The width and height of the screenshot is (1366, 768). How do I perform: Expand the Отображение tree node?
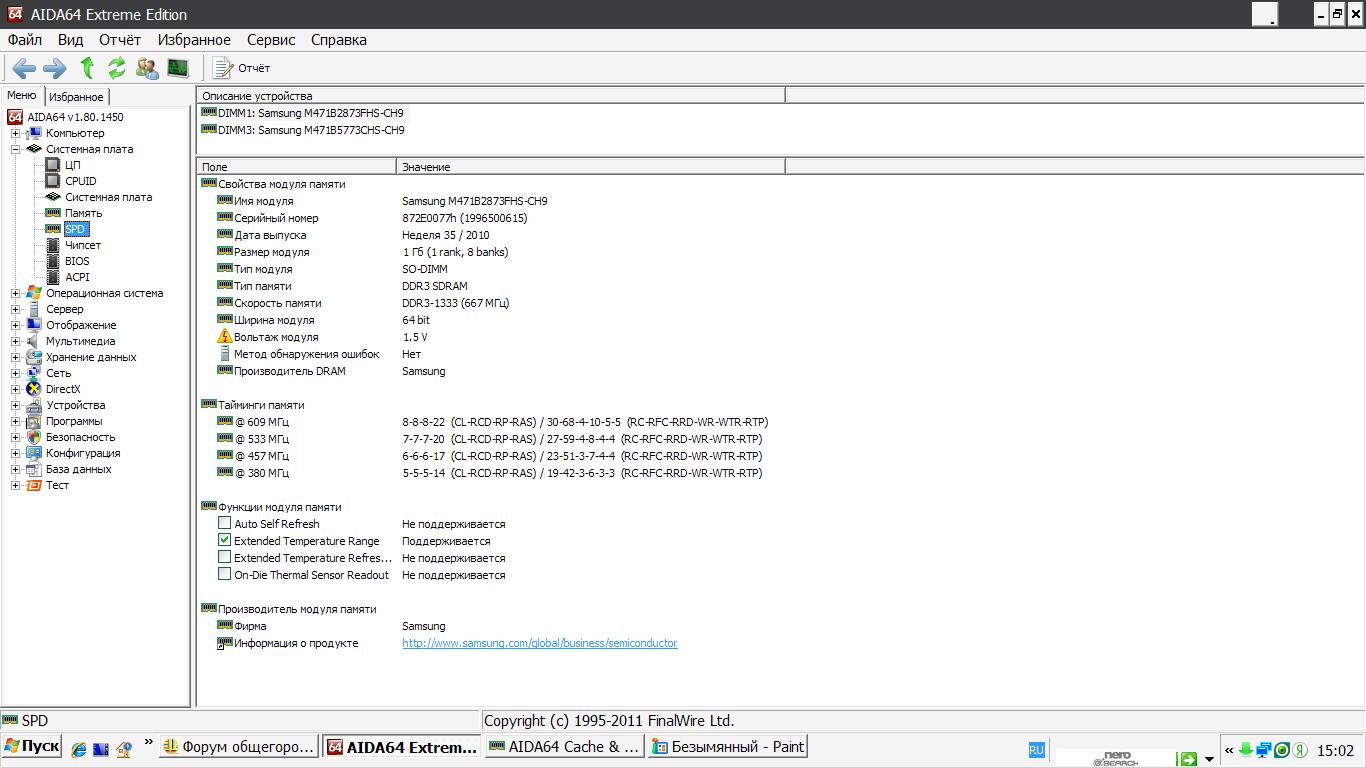15,325
